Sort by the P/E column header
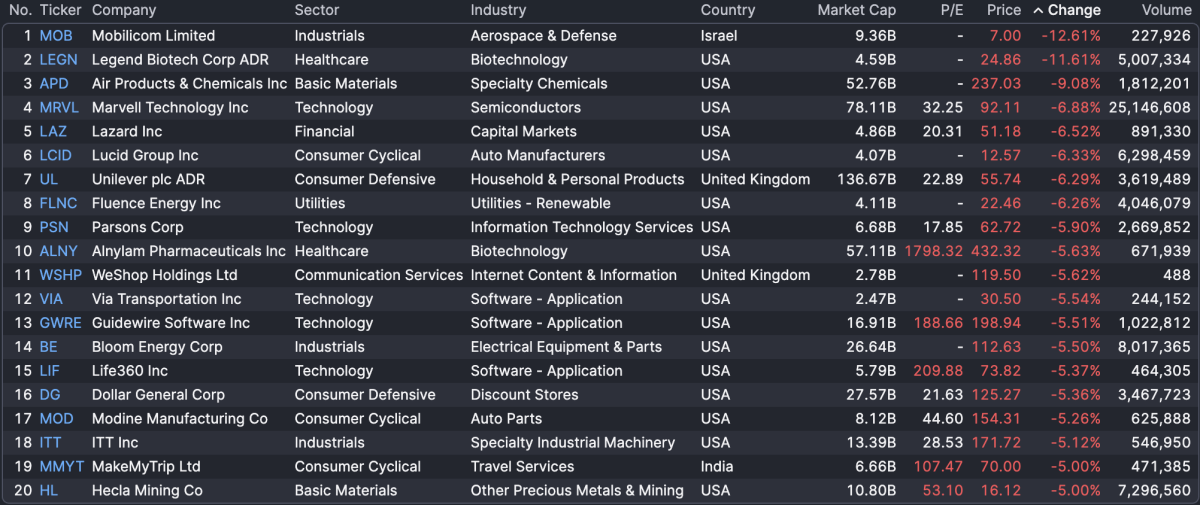The image size is (1200, 505). point(951,10)
